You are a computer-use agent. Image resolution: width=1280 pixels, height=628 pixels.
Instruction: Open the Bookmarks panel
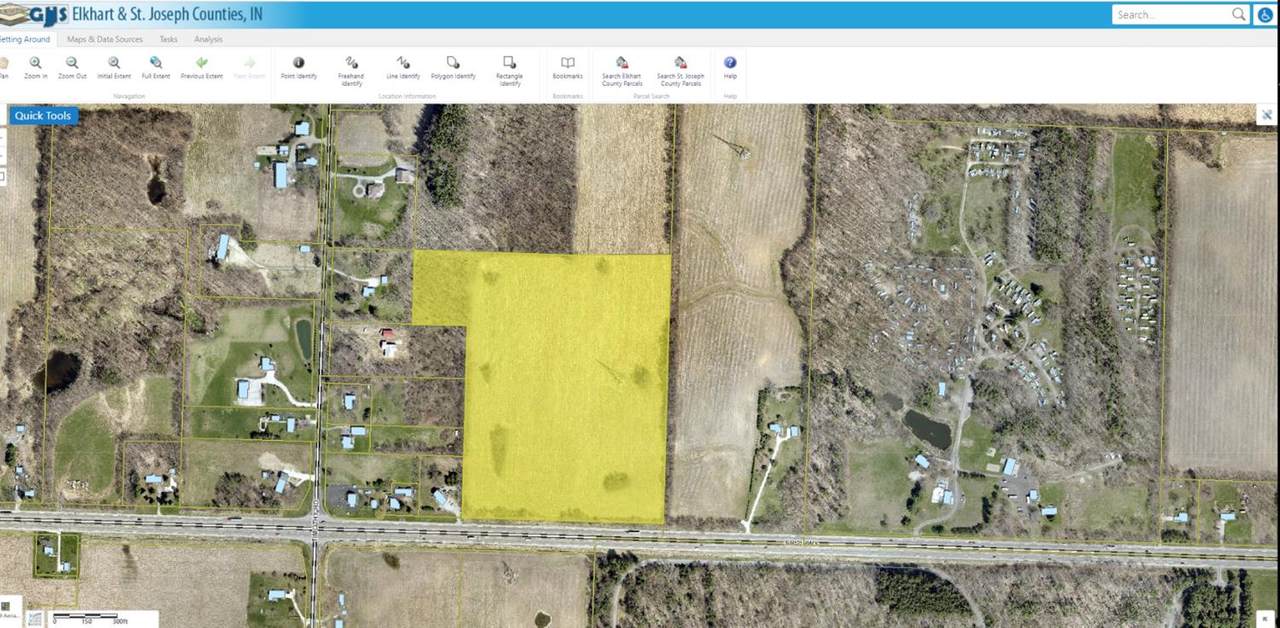pyautogui.click(x=567, y=67)
